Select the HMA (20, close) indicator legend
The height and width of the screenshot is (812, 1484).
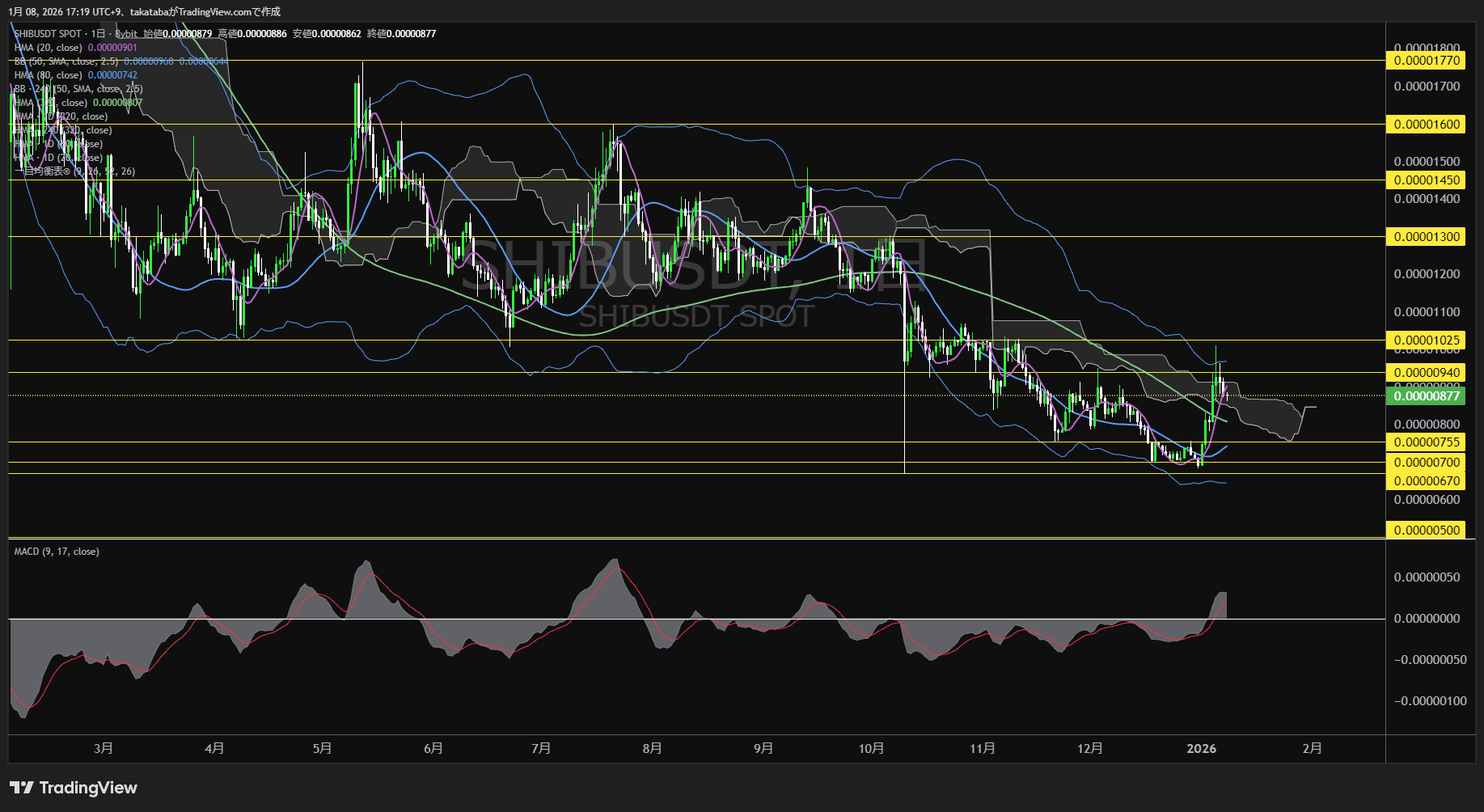click(49, 48)
